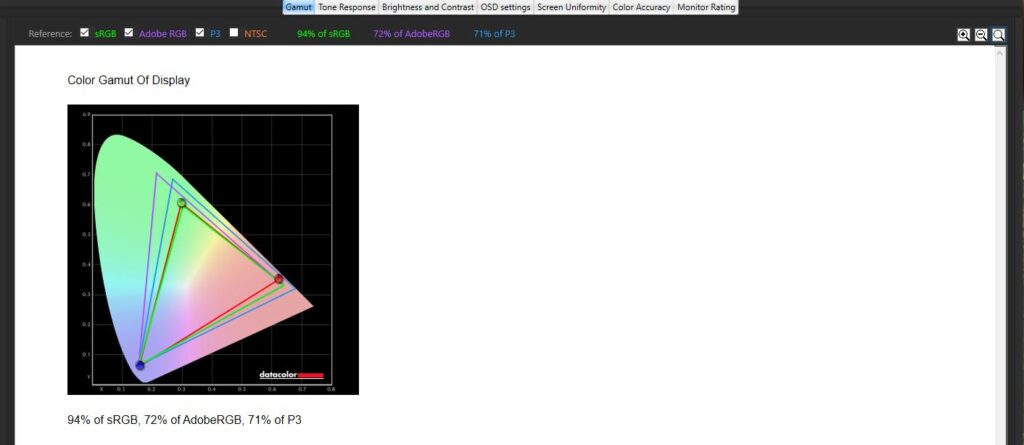Image resolution: width=1024 pixels, height=445 pixels.
Task: Click the green "94% of sRGB" header text
Action: tap(324, 34)
